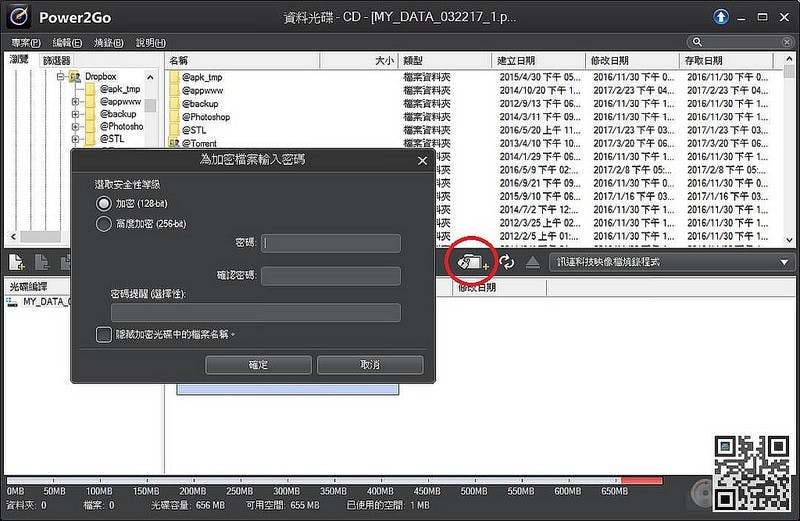Viewport: 800px width, 521px height.
Task: Click the magnifier search icon
Action: click(697, 42)
